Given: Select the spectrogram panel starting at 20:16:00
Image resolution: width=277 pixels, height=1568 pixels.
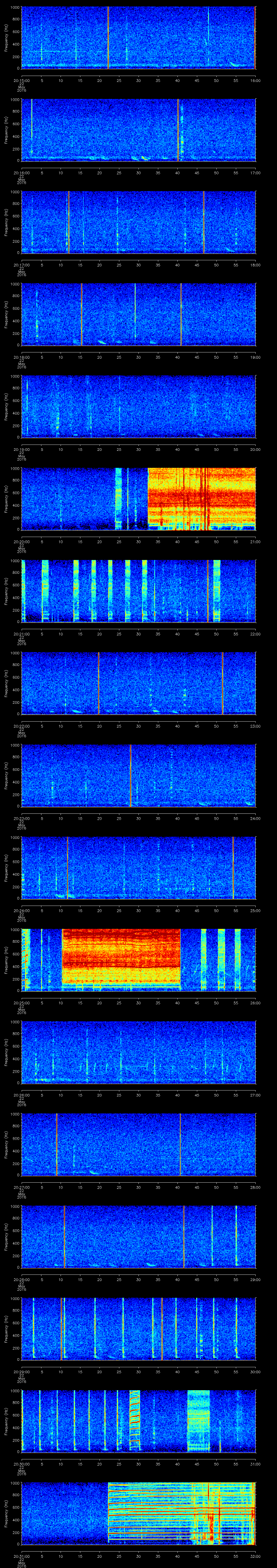Looking at the screenshot, I should tap(138, 130).
